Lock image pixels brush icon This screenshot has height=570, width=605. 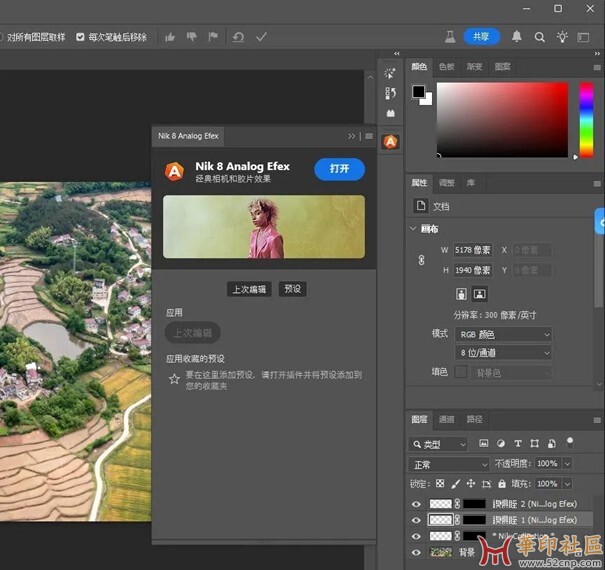tap(456, 484)
